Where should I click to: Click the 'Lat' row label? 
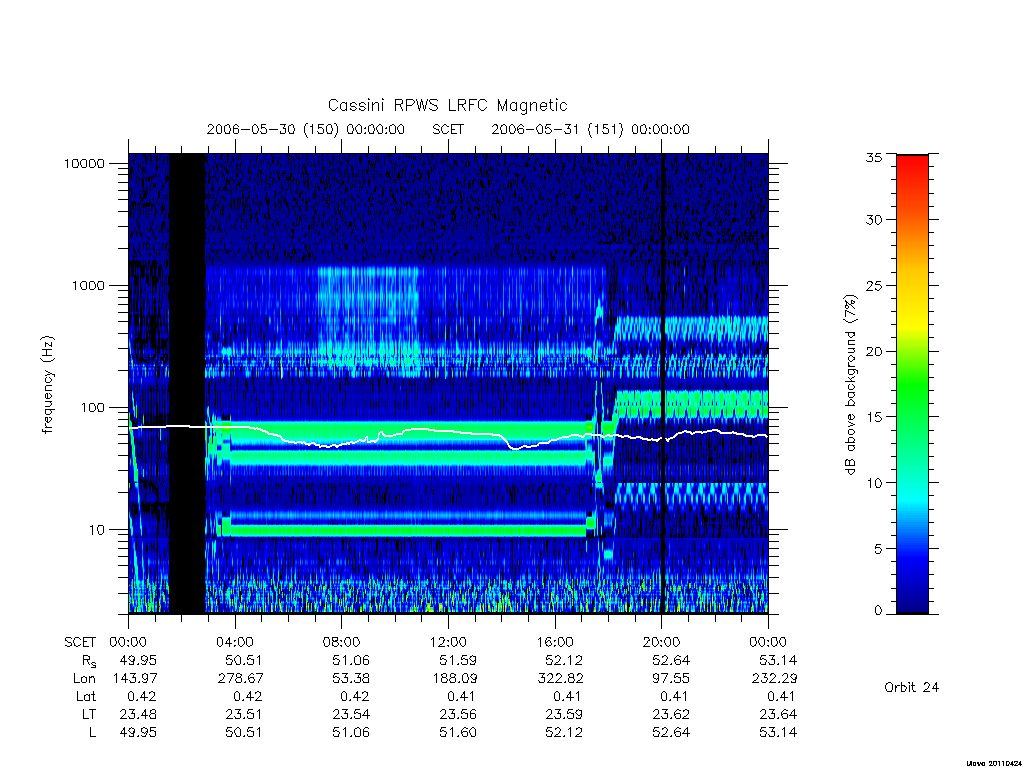(x=86, y=696)
